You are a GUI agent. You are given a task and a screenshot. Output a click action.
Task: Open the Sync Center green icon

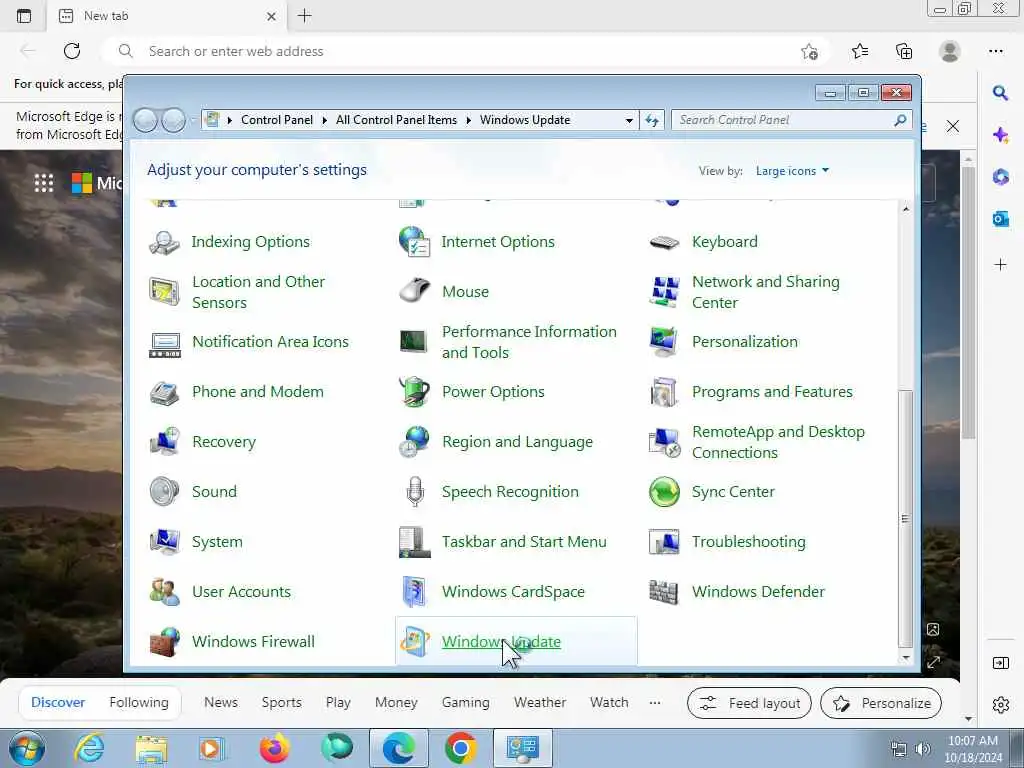(664, 492)
